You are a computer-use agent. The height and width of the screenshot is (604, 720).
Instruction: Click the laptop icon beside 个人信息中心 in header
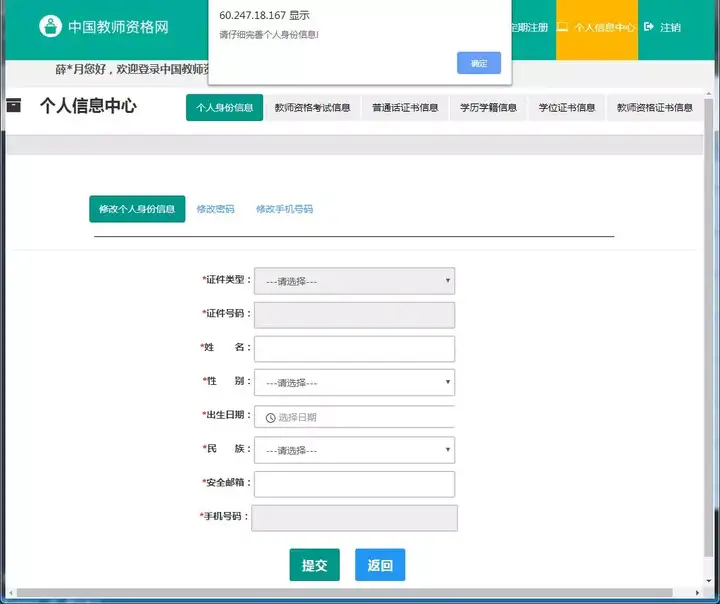562,27
